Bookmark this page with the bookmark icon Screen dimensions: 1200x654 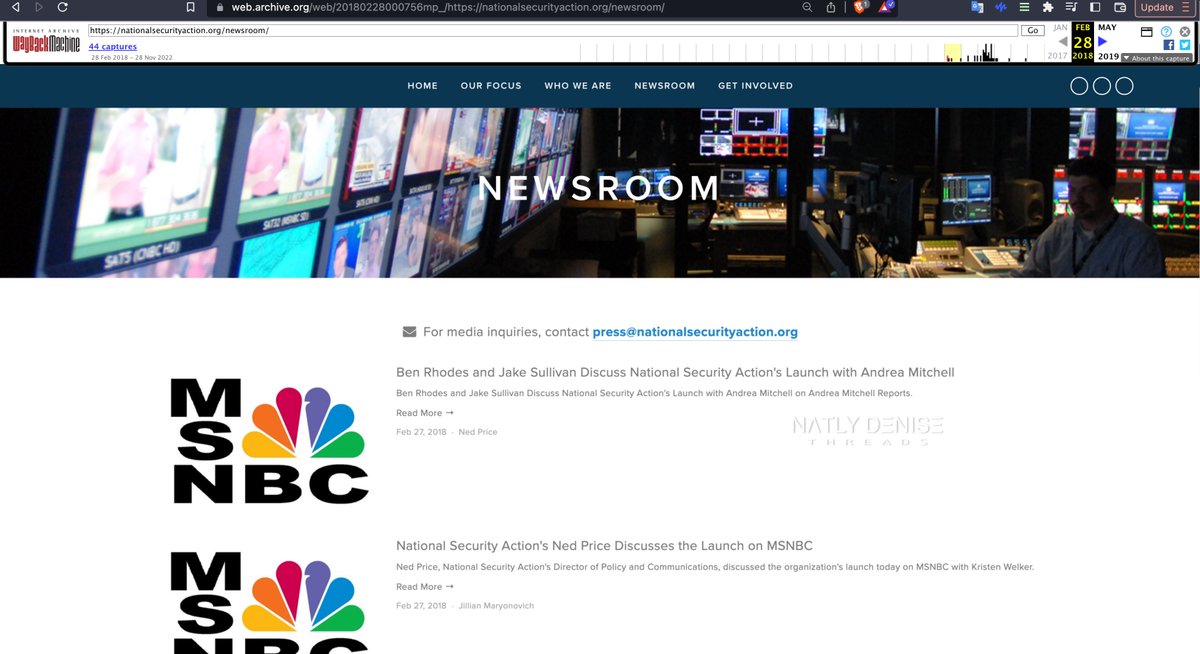(191, 7)
